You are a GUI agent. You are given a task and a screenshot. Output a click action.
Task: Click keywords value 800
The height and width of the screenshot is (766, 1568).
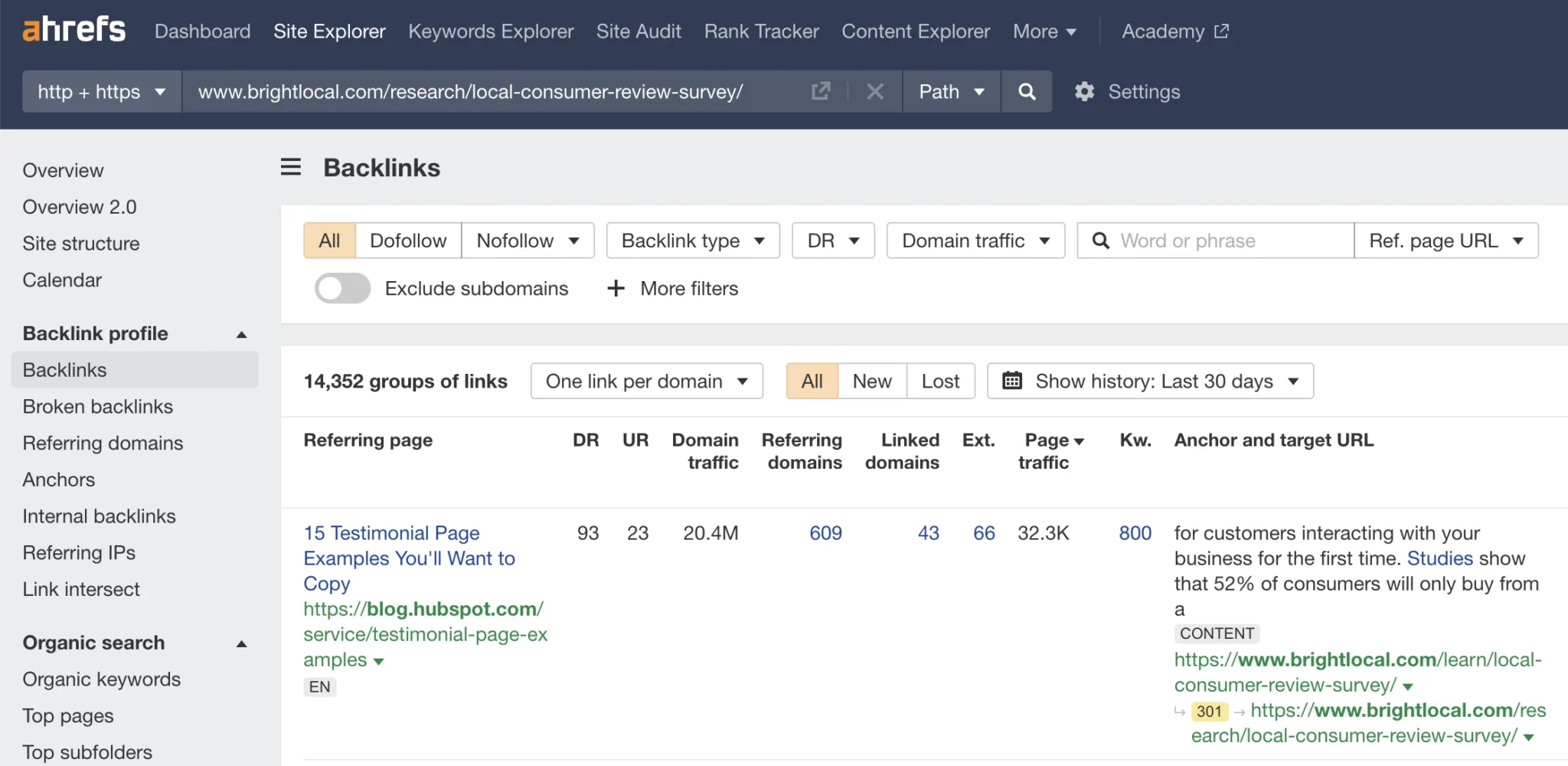click(1135, 533)
